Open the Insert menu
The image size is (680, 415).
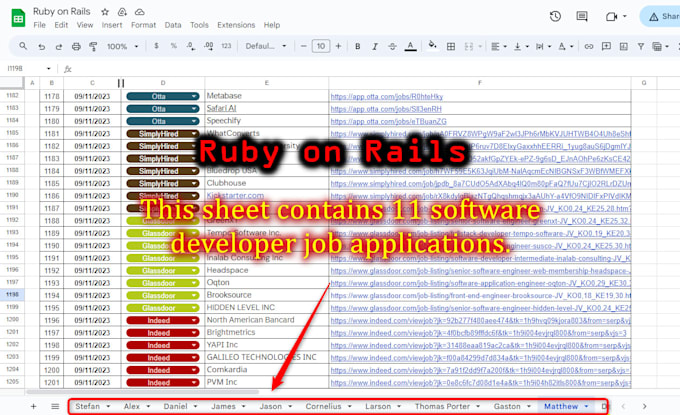tap(112, 25)
